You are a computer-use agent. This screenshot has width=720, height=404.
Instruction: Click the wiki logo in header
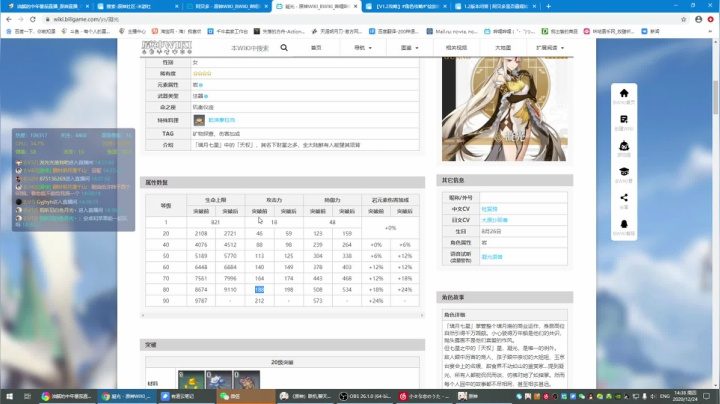[x=167, y=48]
